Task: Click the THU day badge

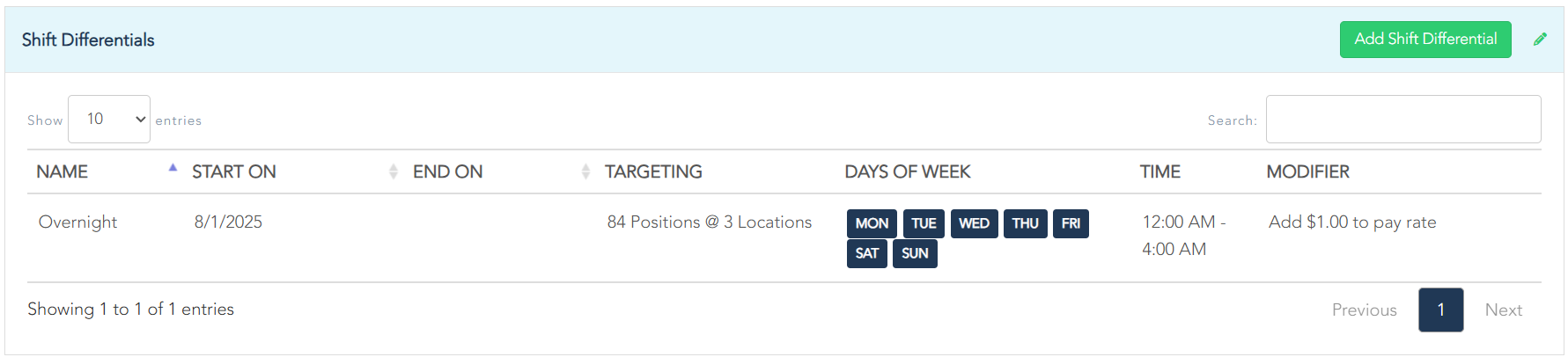Action: [x=1025, y=223]
